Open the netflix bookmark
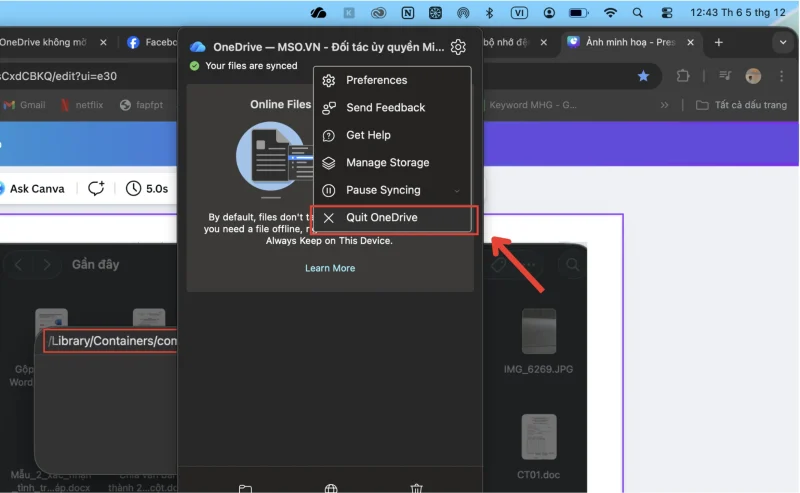 82,105
